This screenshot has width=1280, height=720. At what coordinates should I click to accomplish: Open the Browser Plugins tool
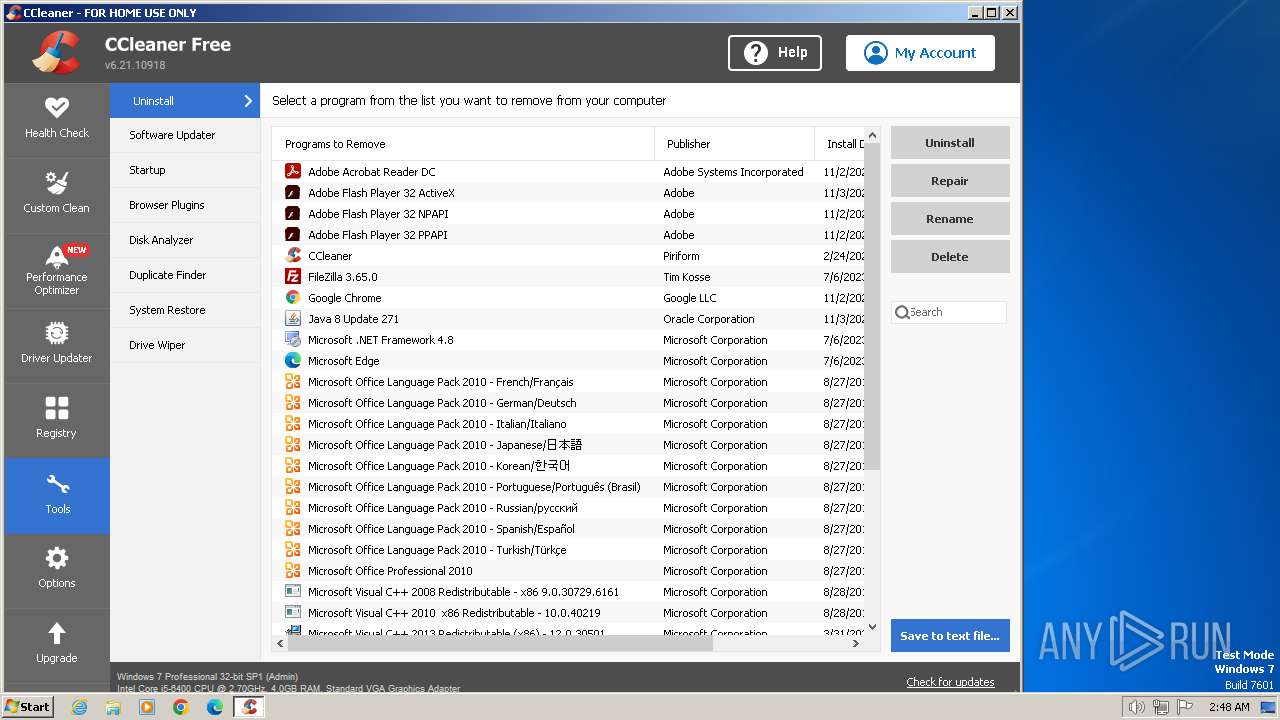click(185, 205)
